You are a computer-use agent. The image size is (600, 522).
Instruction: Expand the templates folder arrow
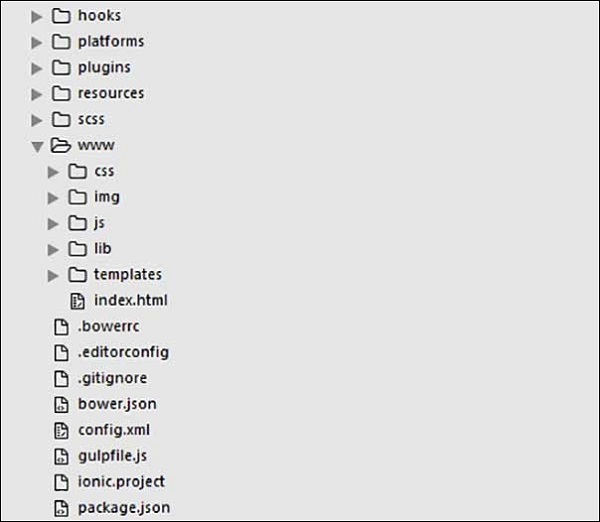click(x=53, y=275)
